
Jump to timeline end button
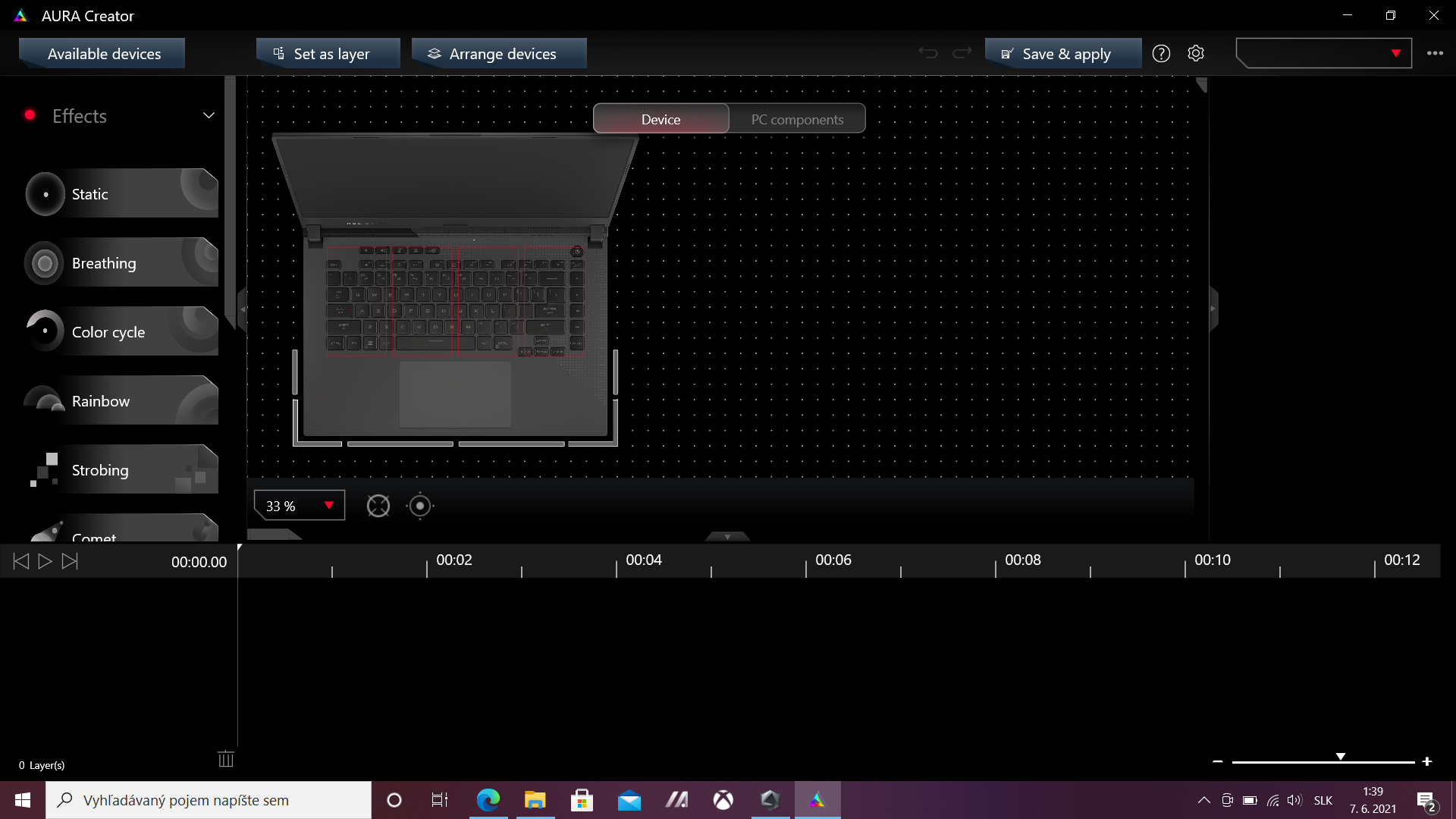(x=70, y=561)
